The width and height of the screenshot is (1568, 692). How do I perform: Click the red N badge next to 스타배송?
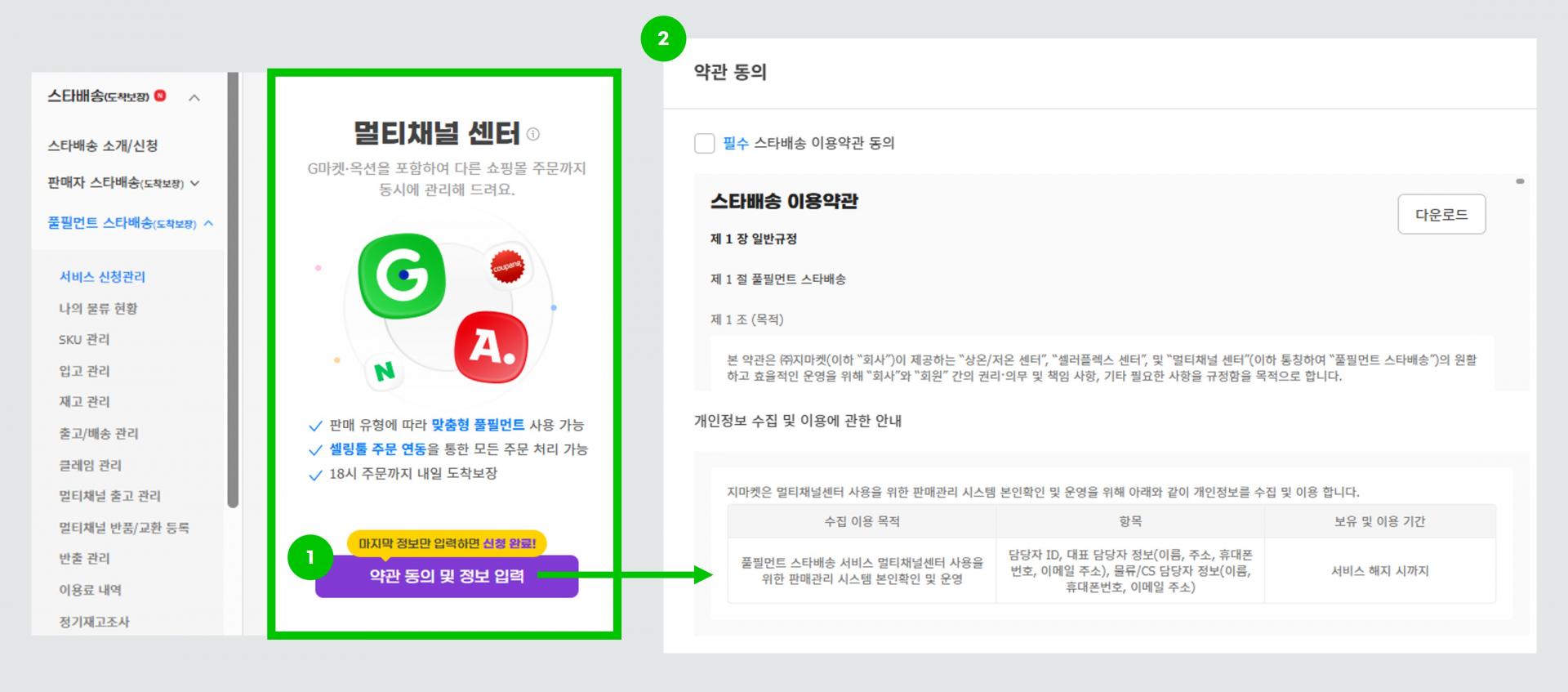point(160,96)
